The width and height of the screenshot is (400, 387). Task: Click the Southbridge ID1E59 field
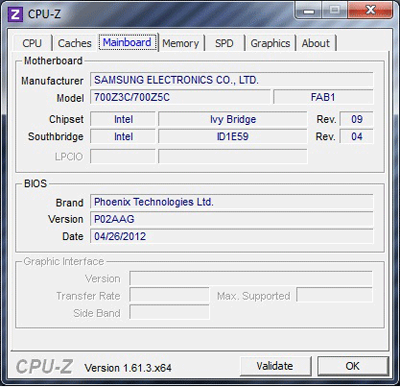tap(233, 137)
